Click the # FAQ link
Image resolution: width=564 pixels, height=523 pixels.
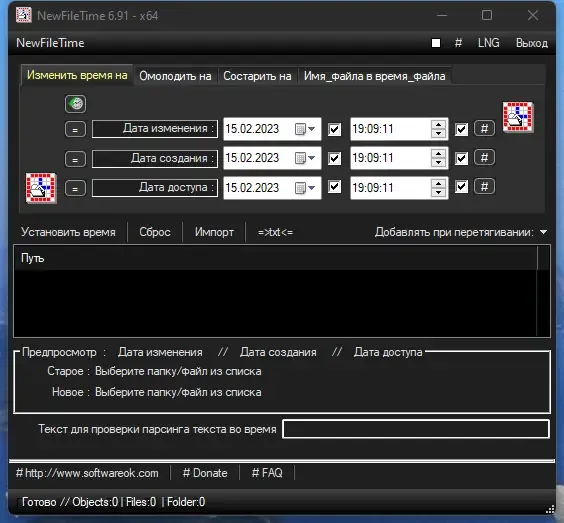pyautogui.click(x=267, y=473)
